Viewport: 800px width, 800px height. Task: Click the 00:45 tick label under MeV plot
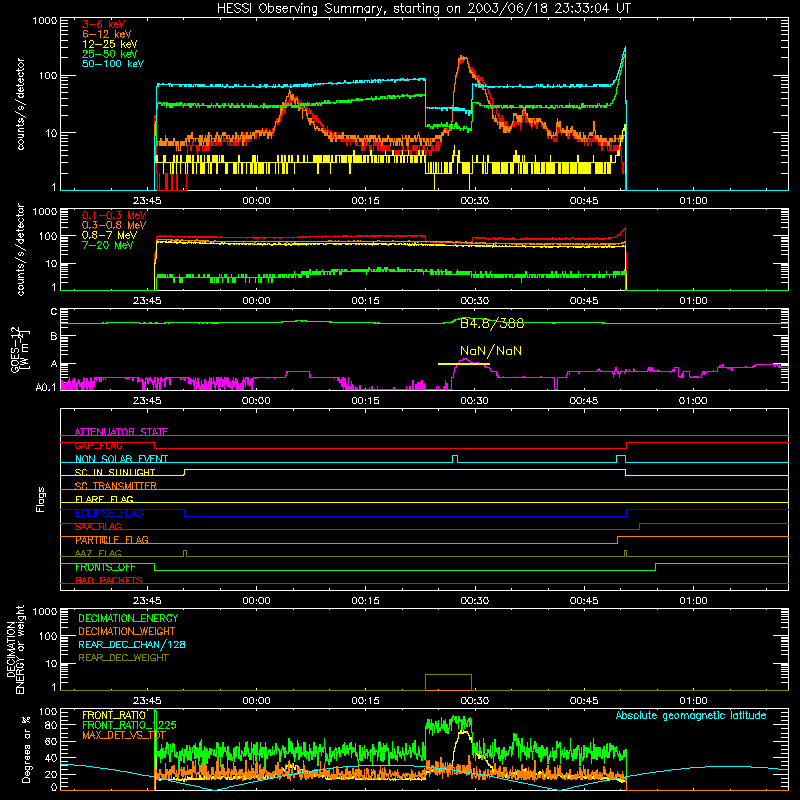point(584,301)
